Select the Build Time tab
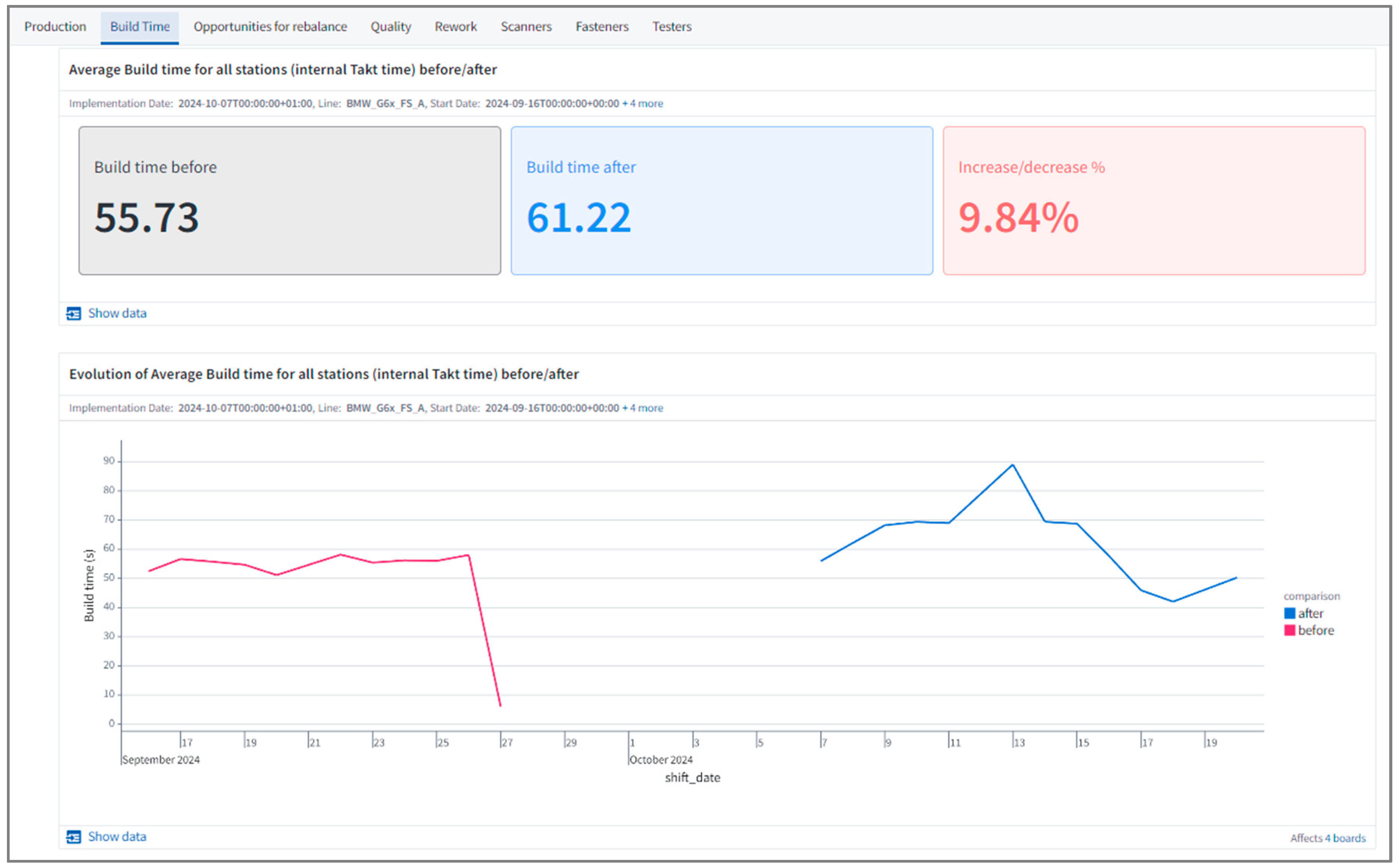Screen dimensions: 1400x868 coord(140,27)
